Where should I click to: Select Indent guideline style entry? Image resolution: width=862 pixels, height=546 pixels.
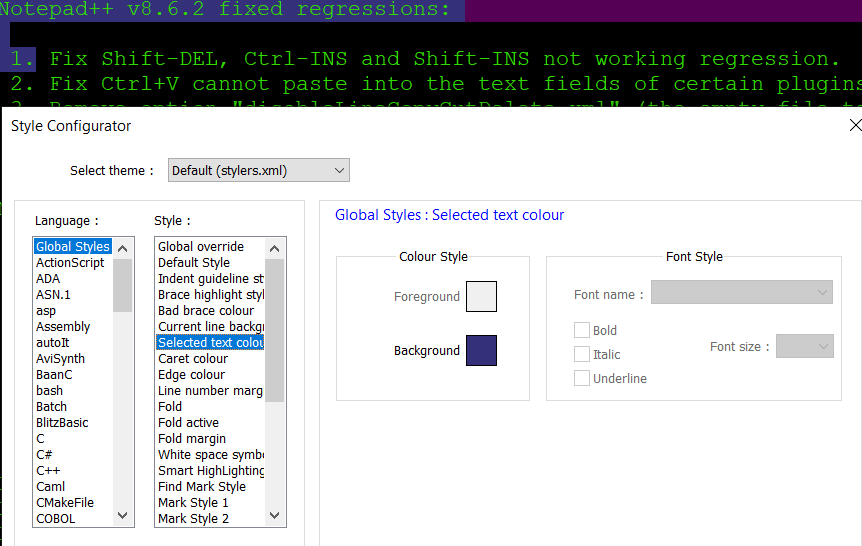click(x=210, y=278)
